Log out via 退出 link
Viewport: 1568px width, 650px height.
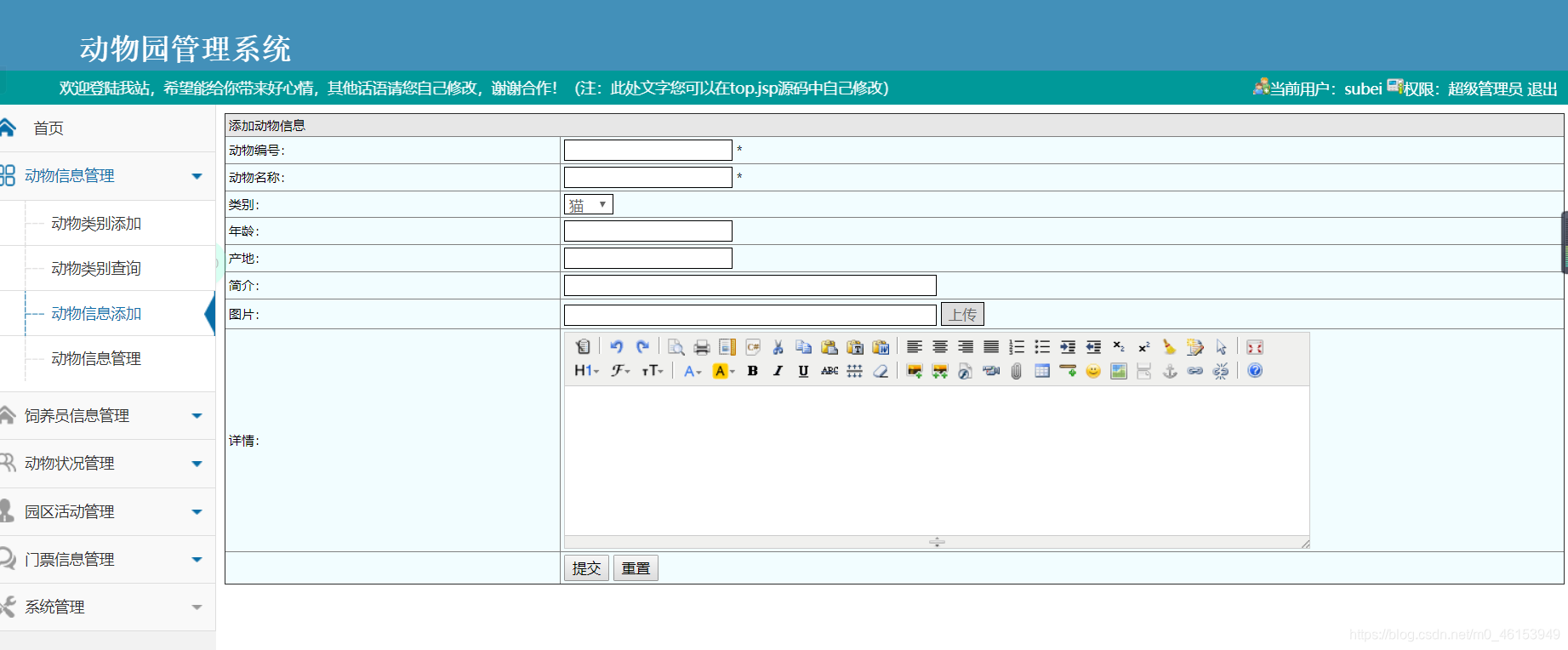click(x=1542, y=89)
